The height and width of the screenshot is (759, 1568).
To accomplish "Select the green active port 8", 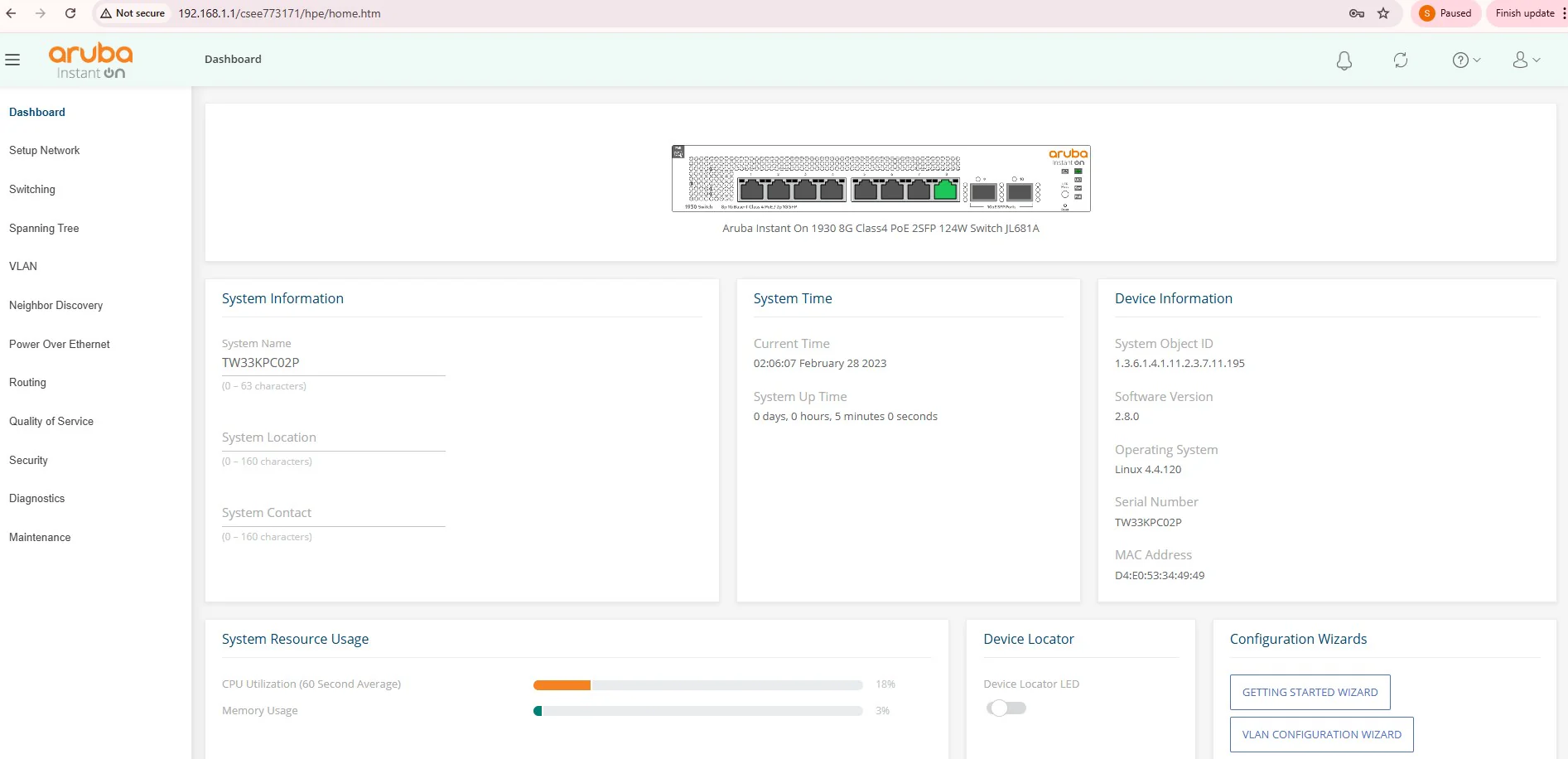I will pos(946,190).
